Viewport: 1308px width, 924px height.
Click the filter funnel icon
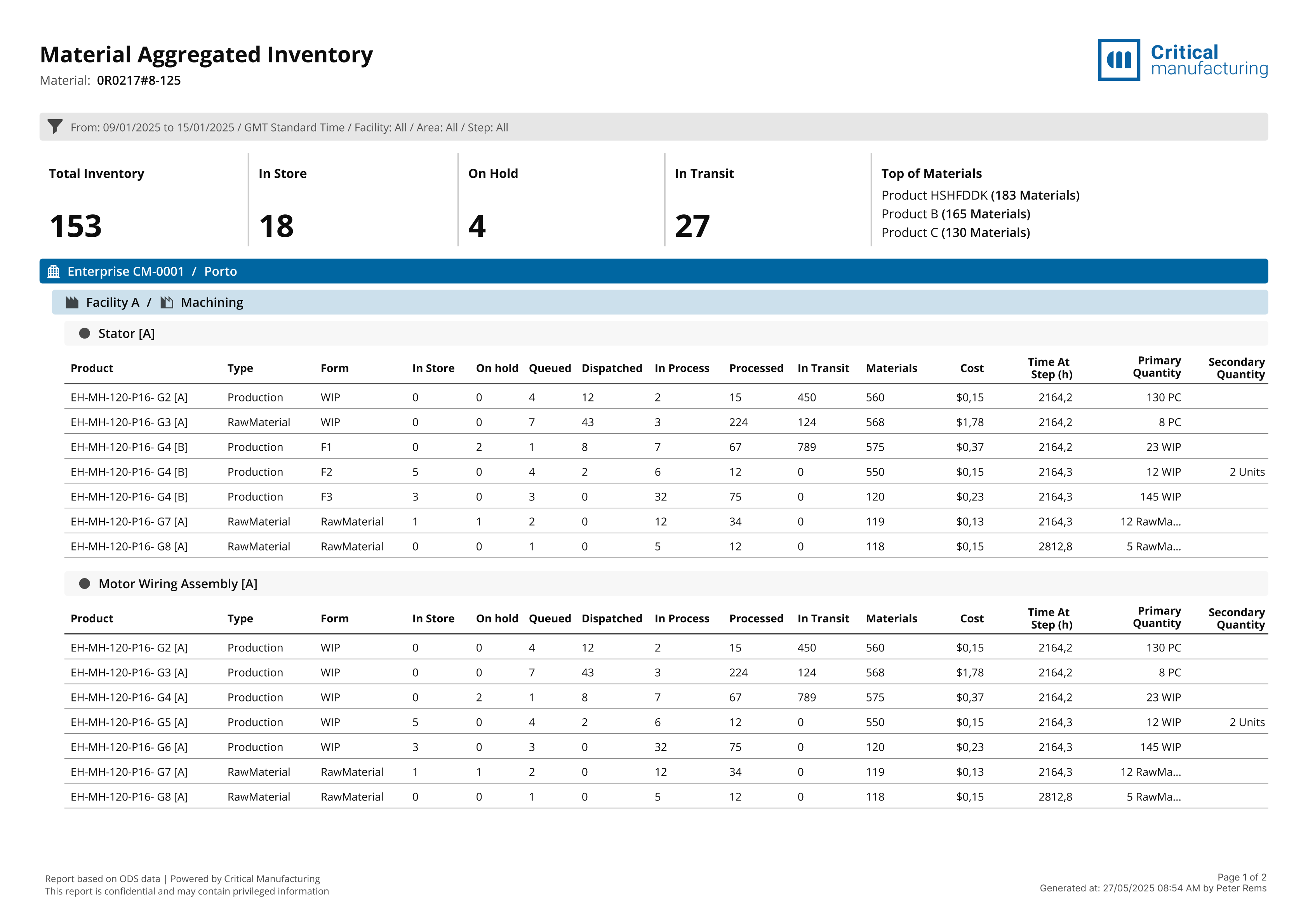[x=55, y=126]
